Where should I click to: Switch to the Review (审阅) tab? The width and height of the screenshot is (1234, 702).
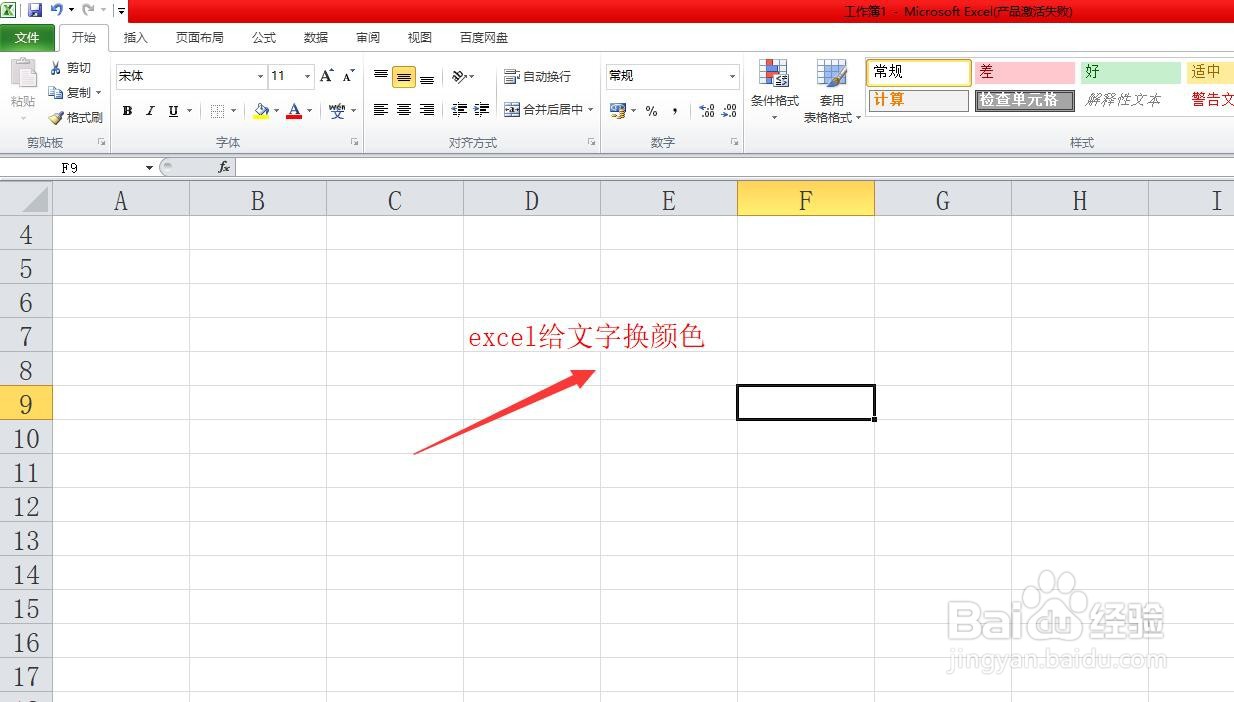(x=368, y=37)
